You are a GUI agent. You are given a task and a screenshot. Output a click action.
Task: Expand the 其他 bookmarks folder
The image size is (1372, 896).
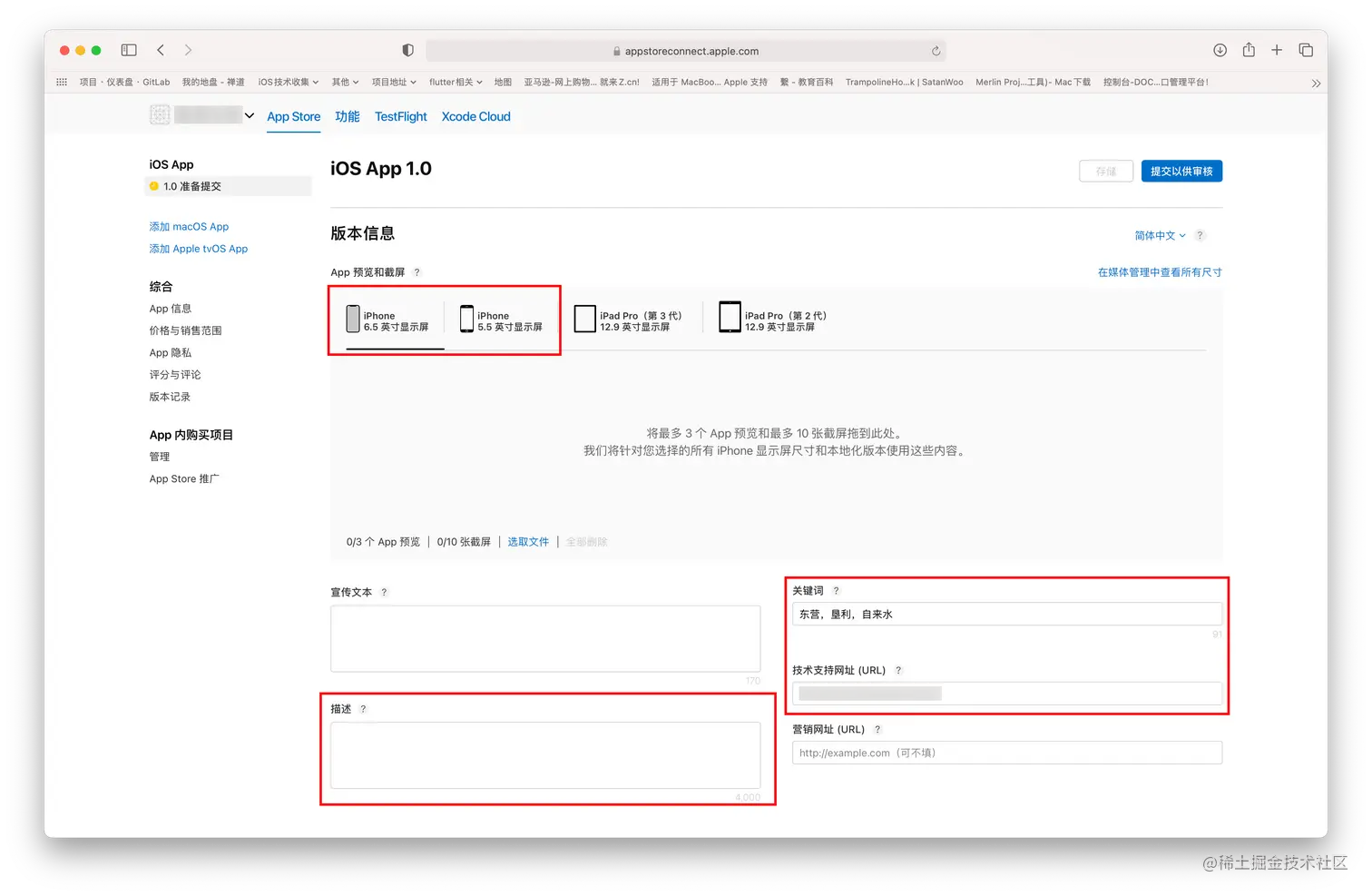click(345, 82)
